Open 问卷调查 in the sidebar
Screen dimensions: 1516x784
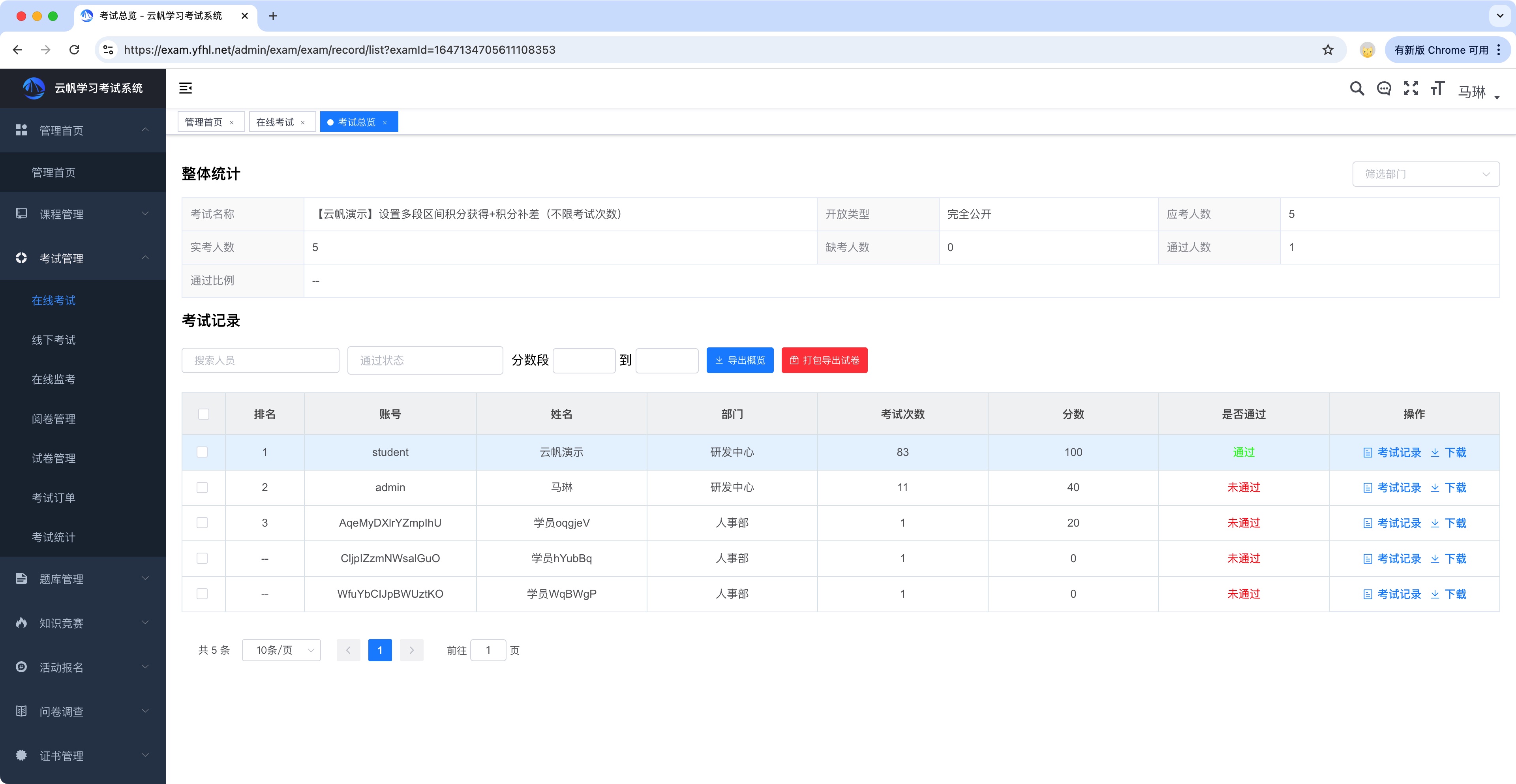click(61, 711)
